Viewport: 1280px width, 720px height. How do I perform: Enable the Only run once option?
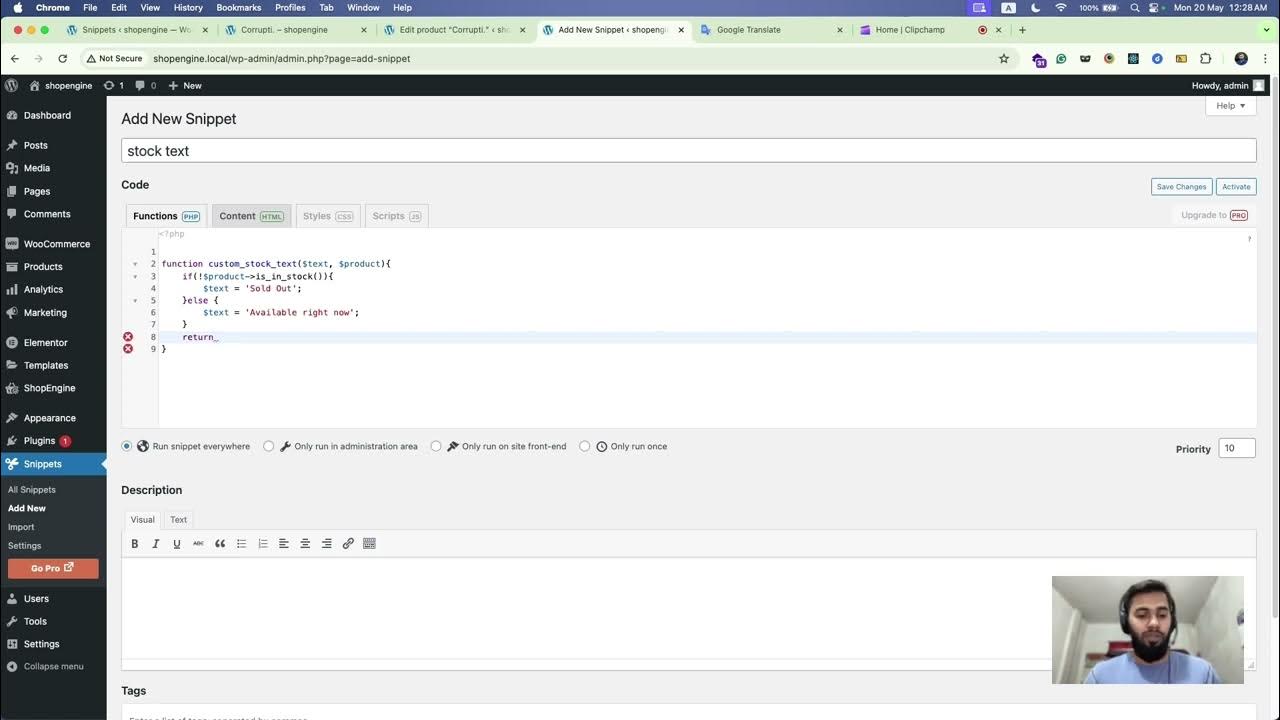click(x=584, y=446)
